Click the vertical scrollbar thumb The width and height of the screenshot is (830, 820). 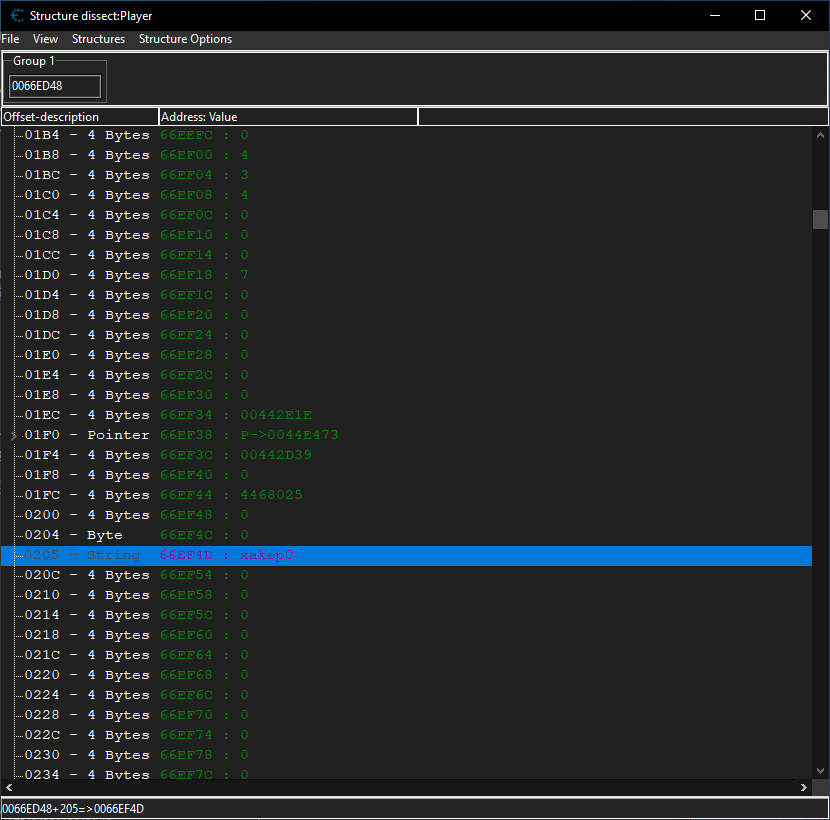click(820, 219)
